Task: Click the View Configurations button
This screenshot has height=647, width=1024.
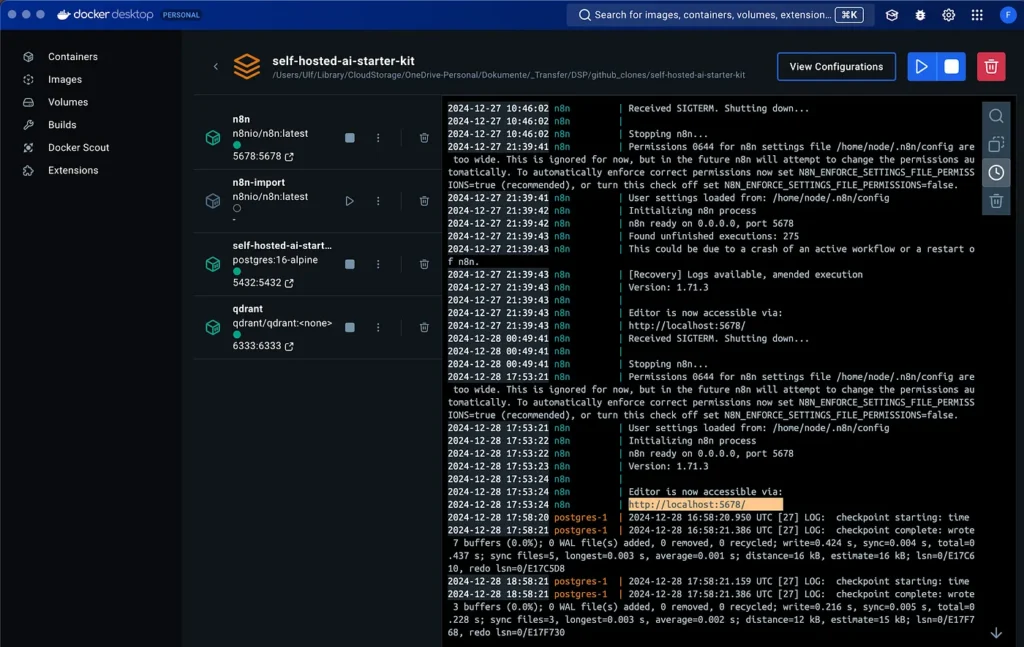Action: pyautogui.click(x=836, y=67)
